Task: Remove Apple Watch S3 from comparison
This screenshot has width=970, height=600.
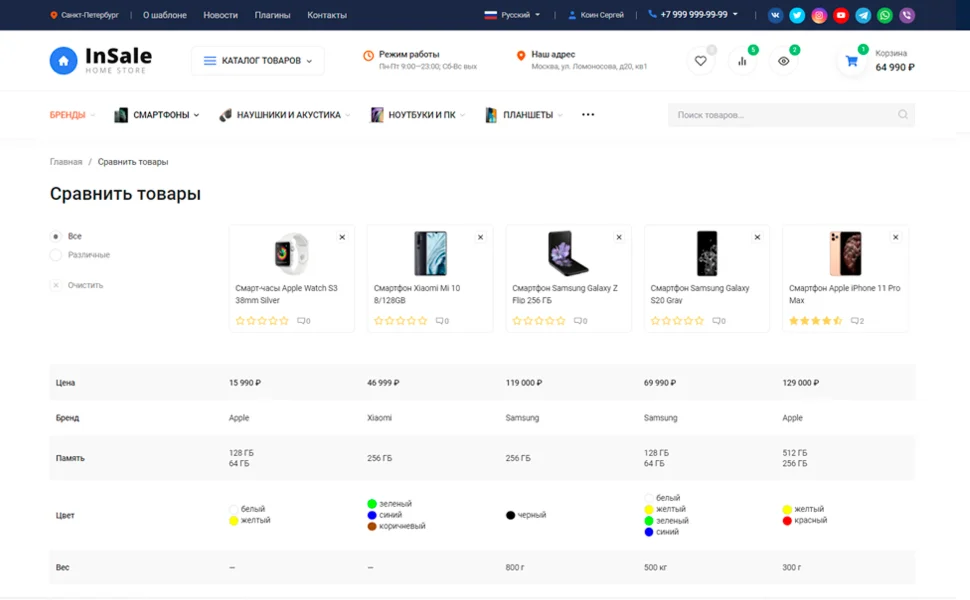Action: (x=342, y=237)
